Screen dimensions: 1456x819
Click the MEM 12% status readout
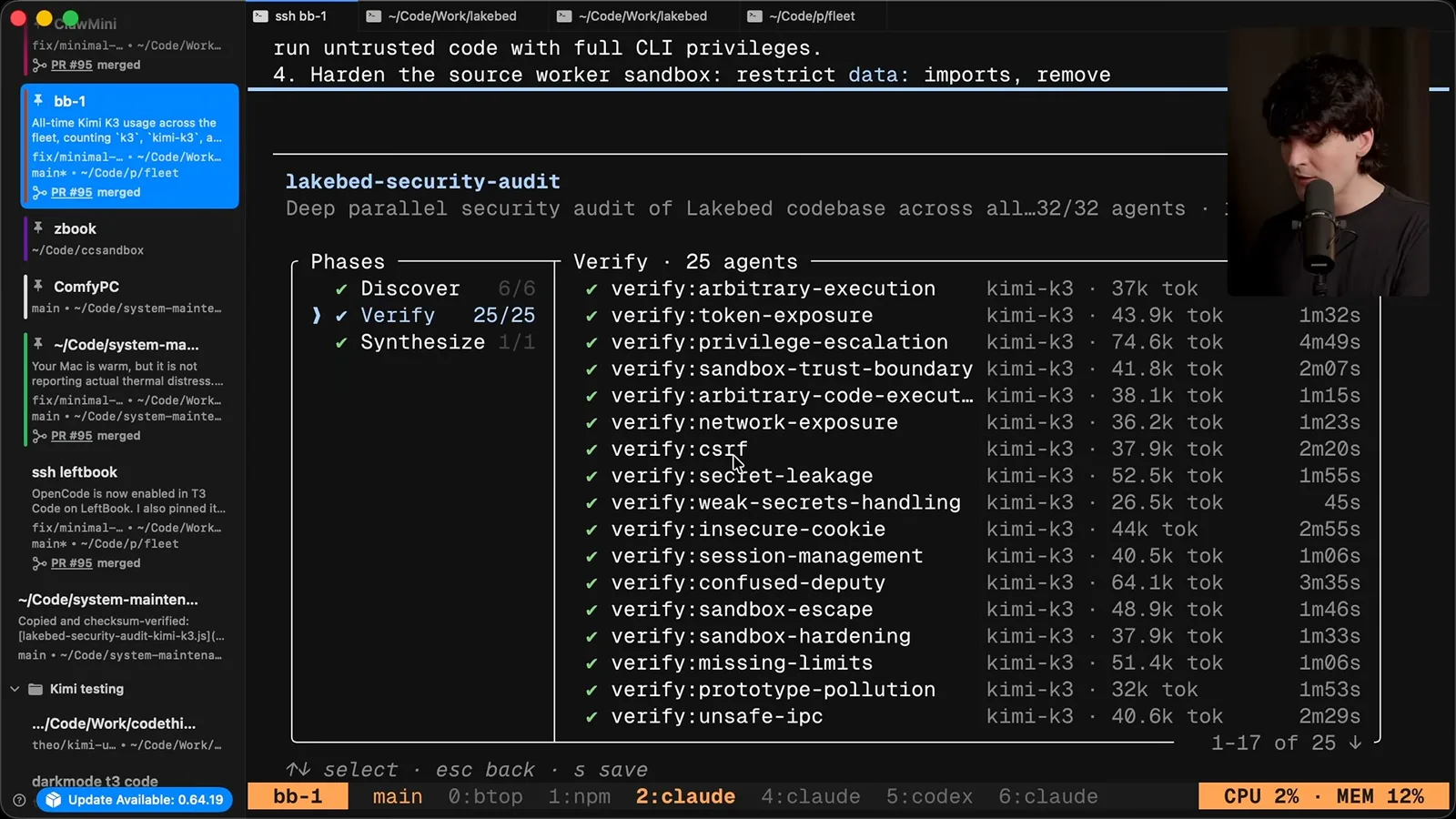[1380, 796]
